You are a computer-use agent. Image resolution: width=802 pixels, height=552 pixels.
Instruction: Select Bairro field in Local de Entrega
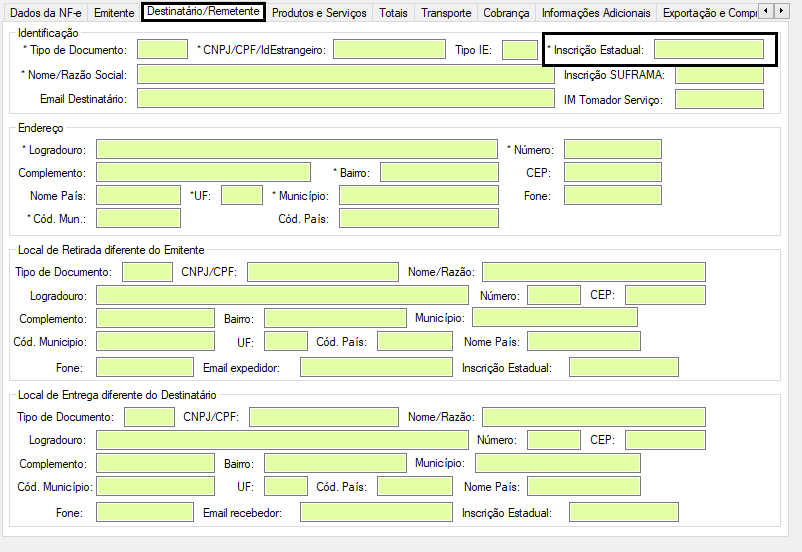tap(336, 463)
